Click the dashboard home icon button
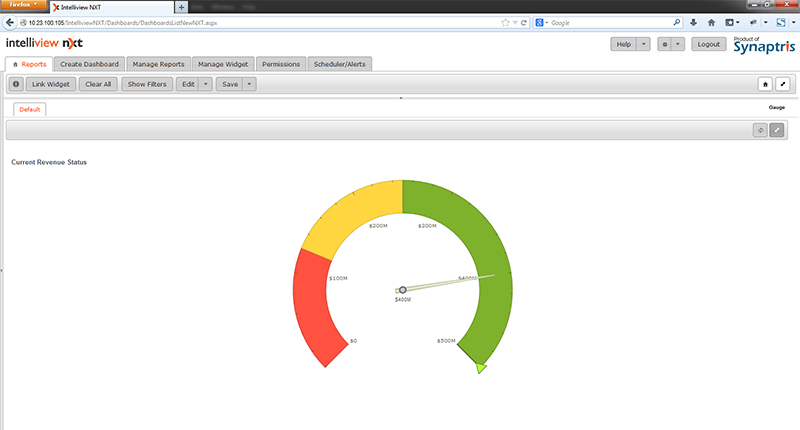The width and height of the screenshot is (800, 430). coord(765,85)
